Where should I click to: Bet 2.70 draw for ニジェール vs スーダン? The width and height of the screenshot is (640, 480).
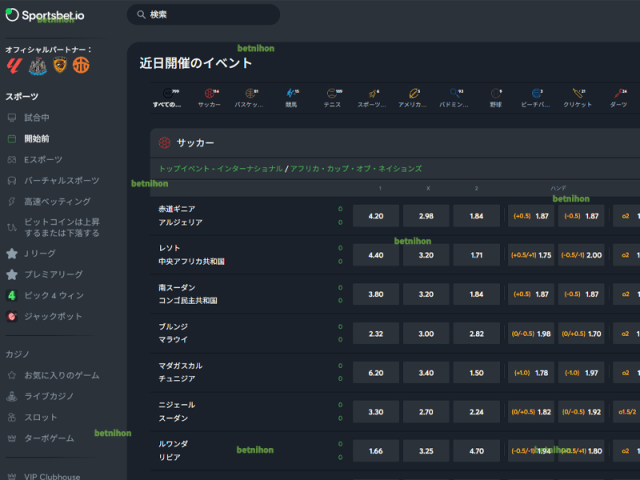pos(426,412)
